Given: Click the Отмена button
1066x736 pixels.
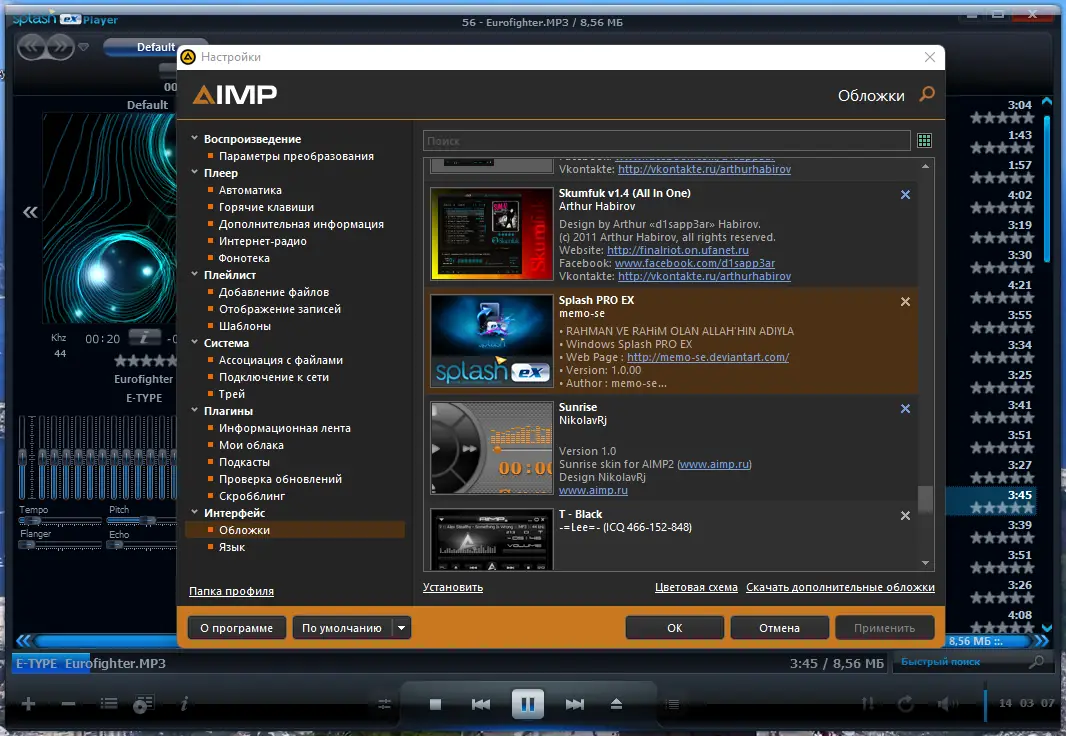Looking at the screenshot, I should tap(779, 628).
